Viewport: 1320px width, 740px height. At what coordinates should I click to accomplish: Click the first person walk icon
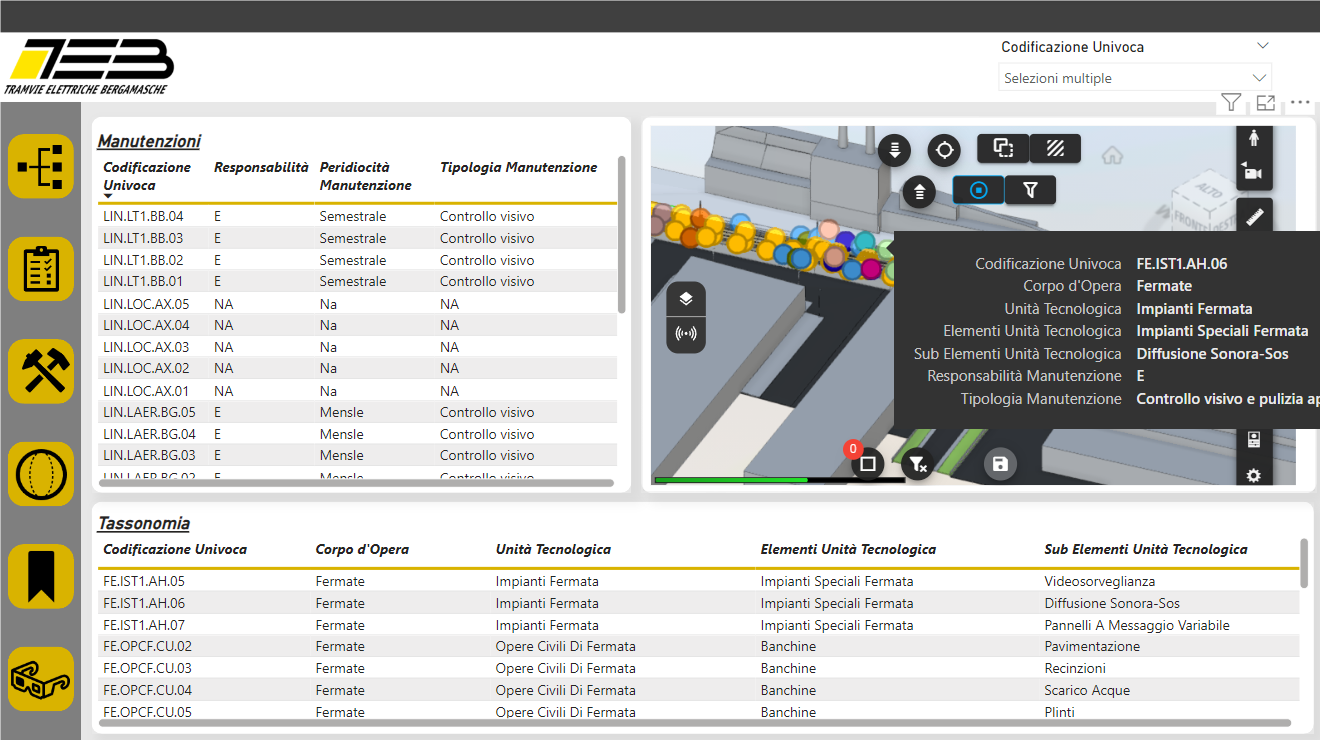tap(1254, 138)
